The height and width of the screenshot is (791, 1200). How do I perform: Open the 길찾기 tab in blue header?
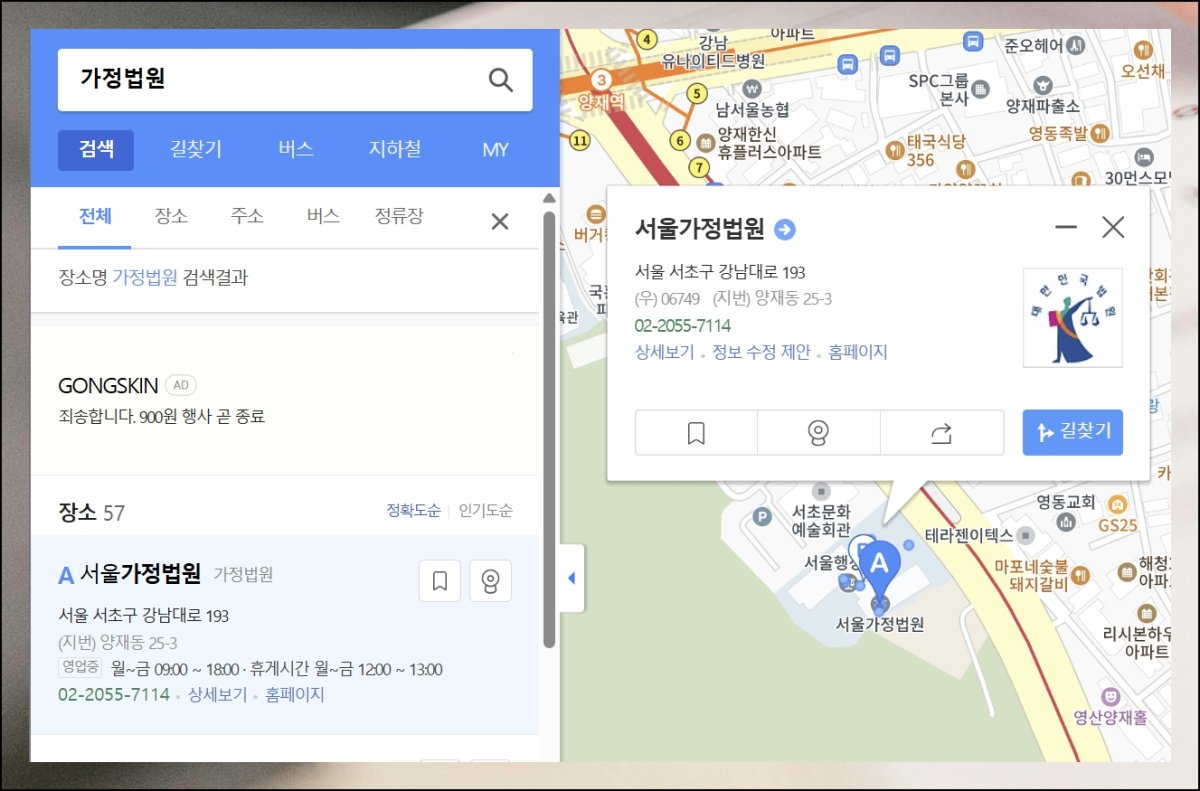coord(196,150)
